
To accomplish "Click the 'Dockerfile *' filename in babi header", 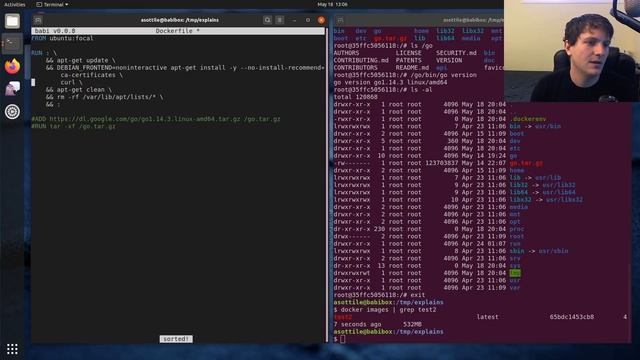I will tap(178, 31).
